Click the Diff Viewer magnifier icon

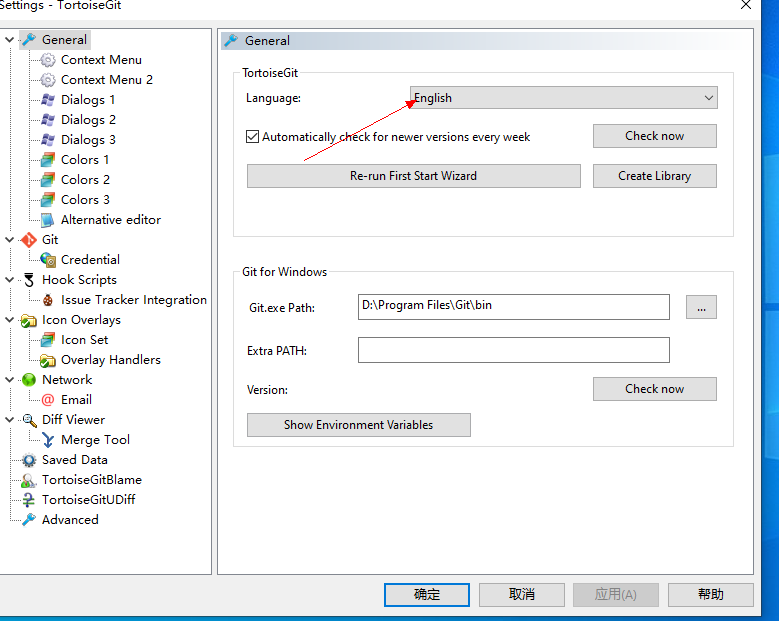(x=29, y=420)
